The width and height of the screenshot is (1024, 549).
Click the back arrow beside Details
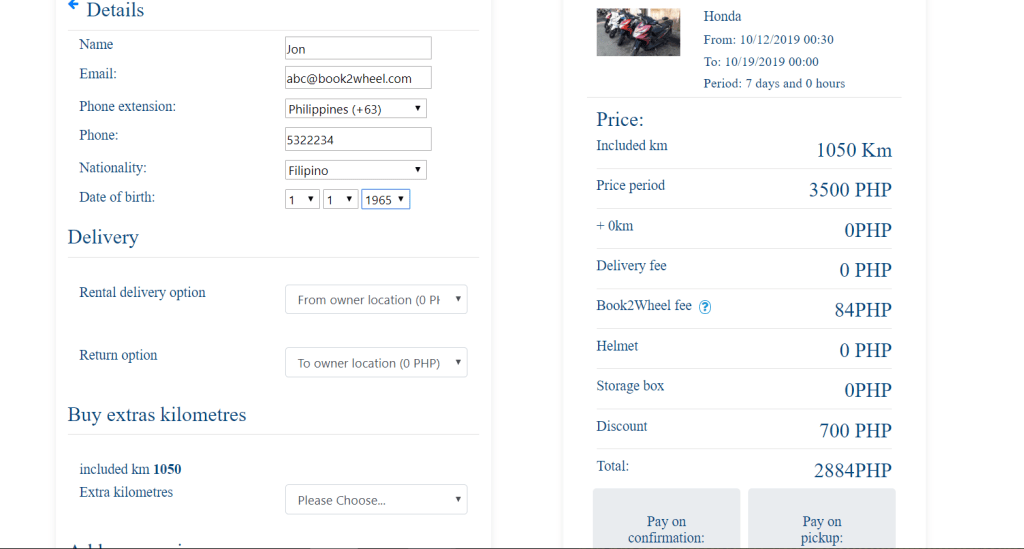click(73, 6)
